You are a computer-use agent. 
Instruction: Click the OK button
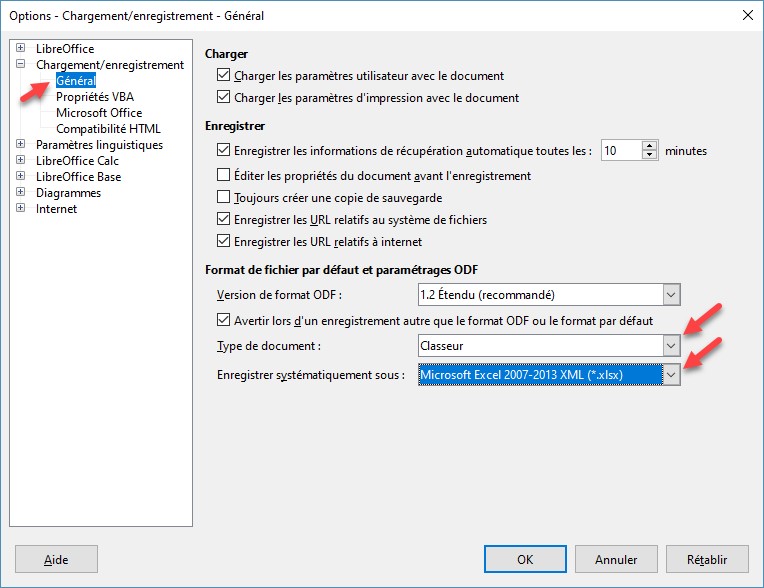524,559
